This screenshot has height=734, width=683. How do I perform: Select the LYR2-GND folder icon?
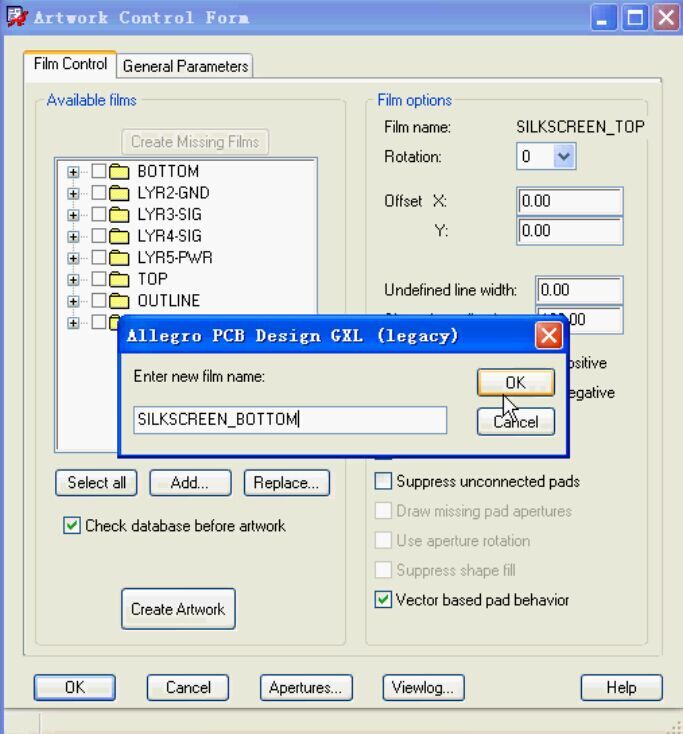119,193
